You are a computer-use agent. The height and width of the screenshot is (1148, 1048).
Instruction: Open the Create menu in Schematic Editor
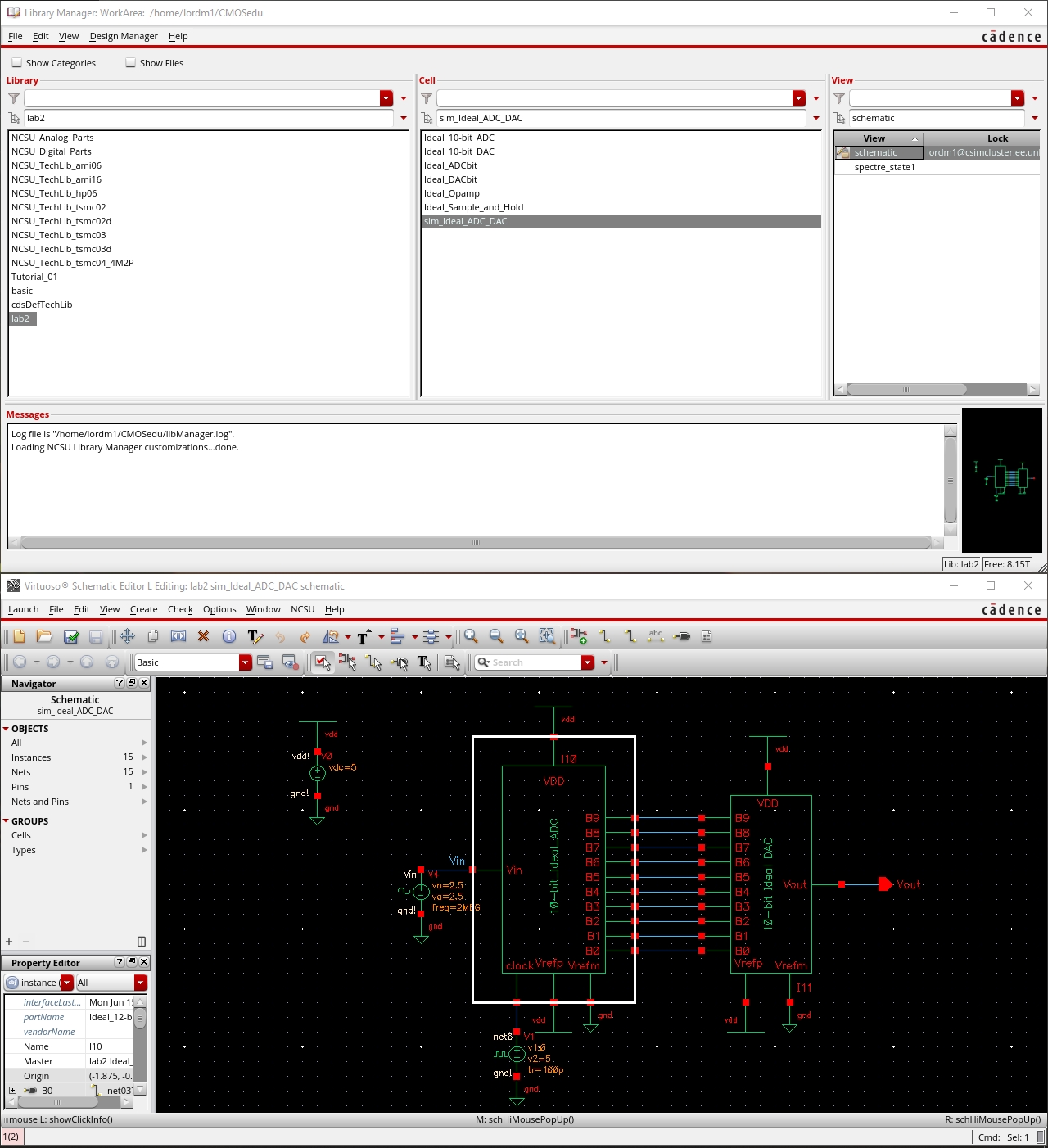[x=143, y=609]
